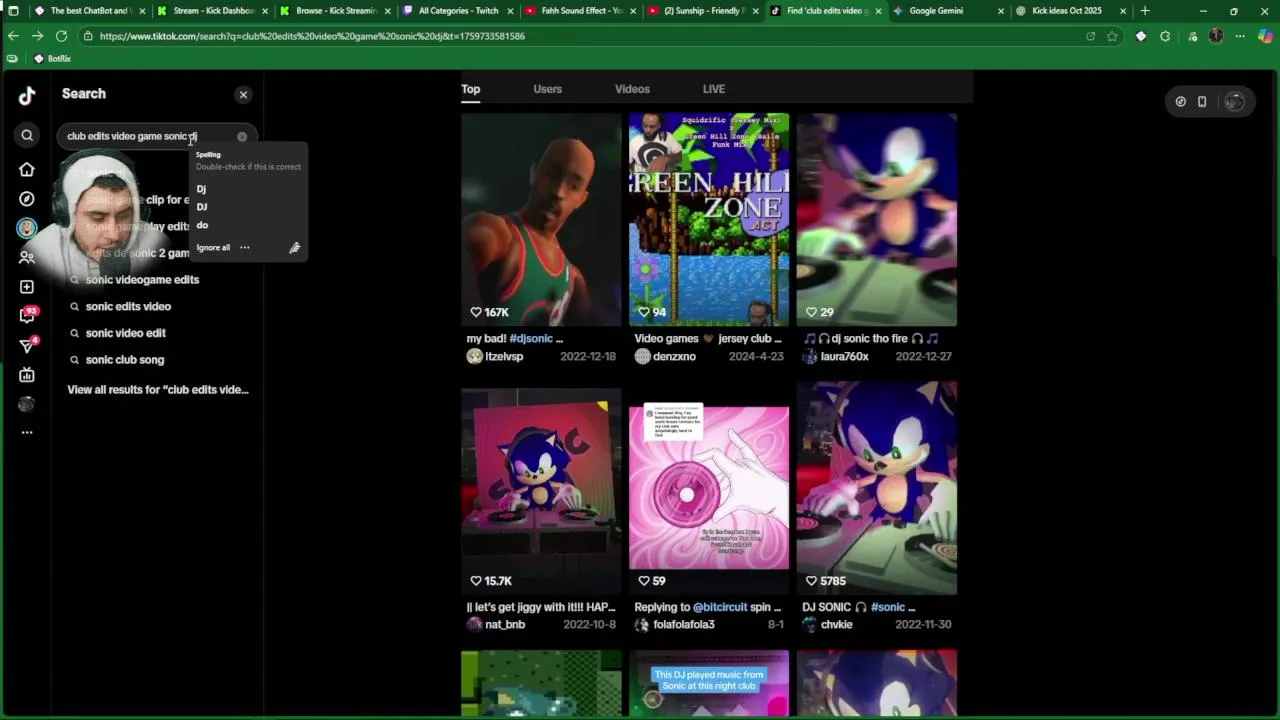Choose spelling suggestion "do"
Viewport: 1280px width, 720px height.
202,225
